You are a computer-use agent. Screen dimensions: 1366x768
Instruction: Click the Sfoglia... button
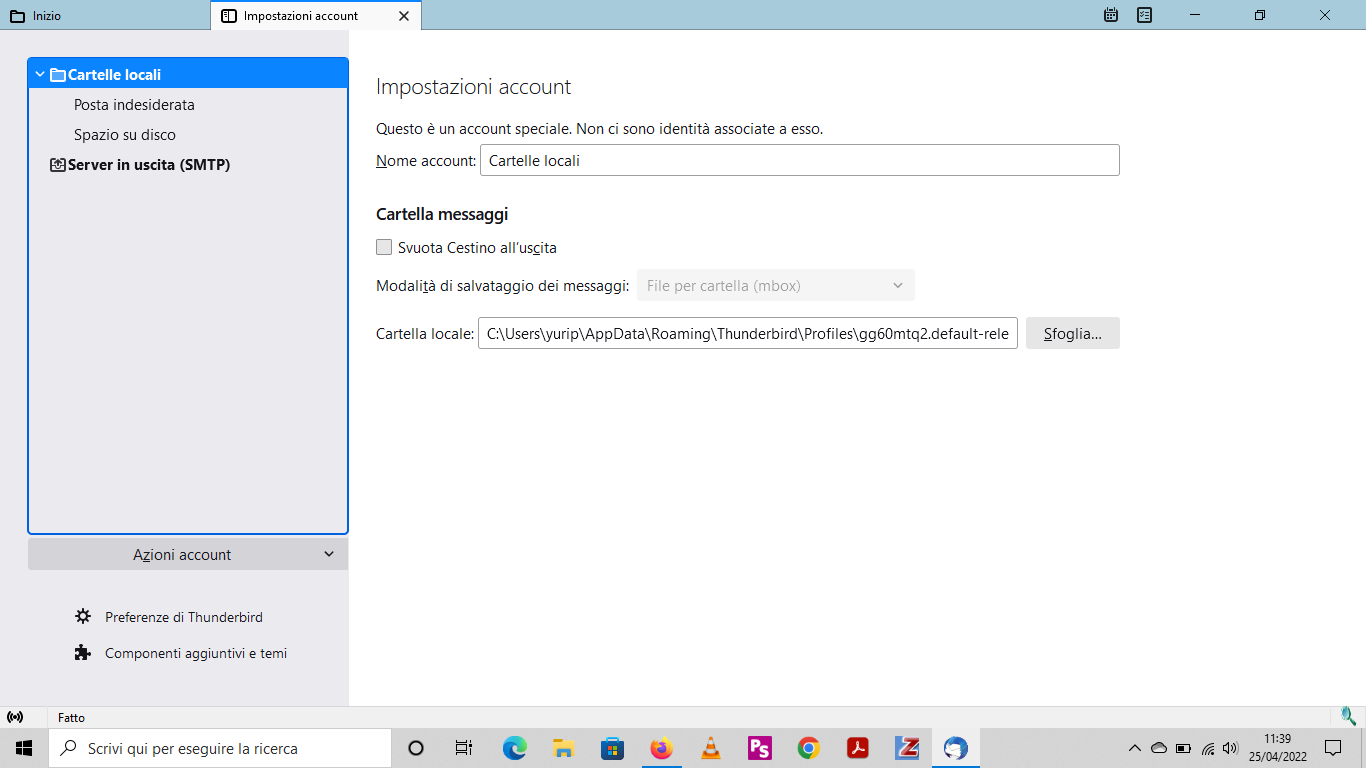click(1073, 333)
